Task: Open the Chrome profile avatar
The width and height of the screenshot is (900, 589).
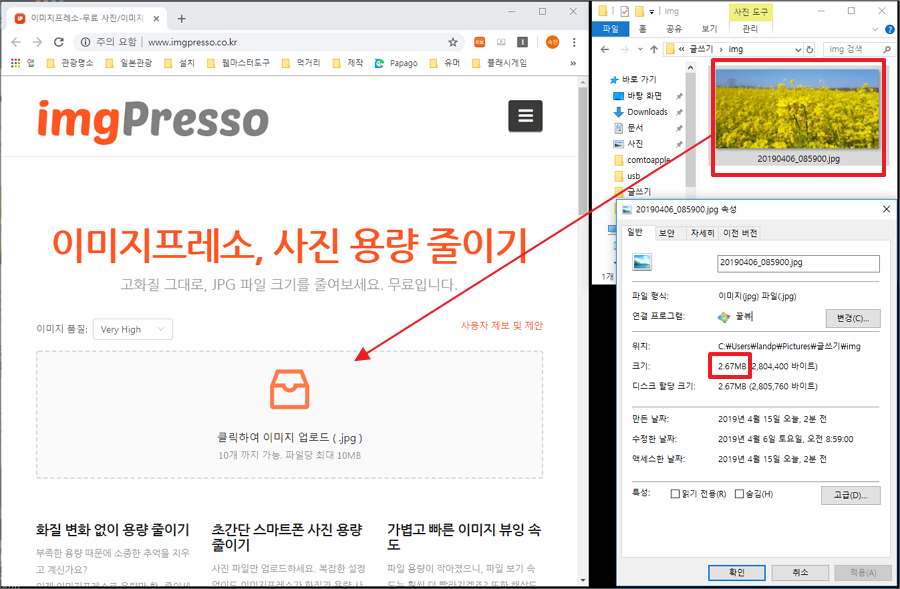Action: click(x=552, y=42)
